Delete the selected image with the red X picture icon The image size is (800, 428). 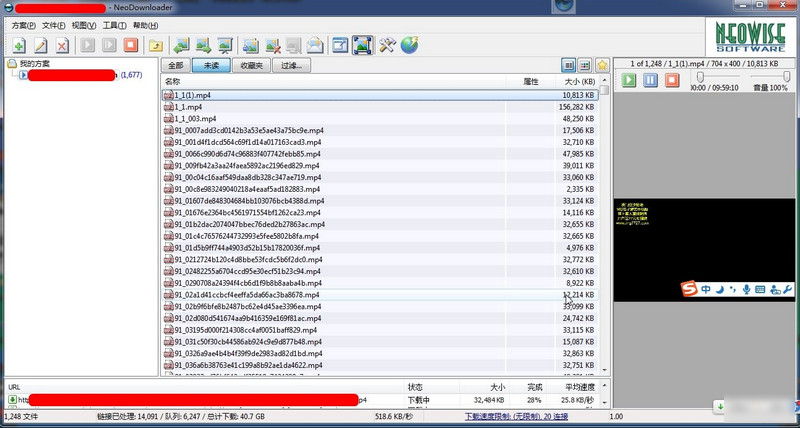tap(273, 45)
